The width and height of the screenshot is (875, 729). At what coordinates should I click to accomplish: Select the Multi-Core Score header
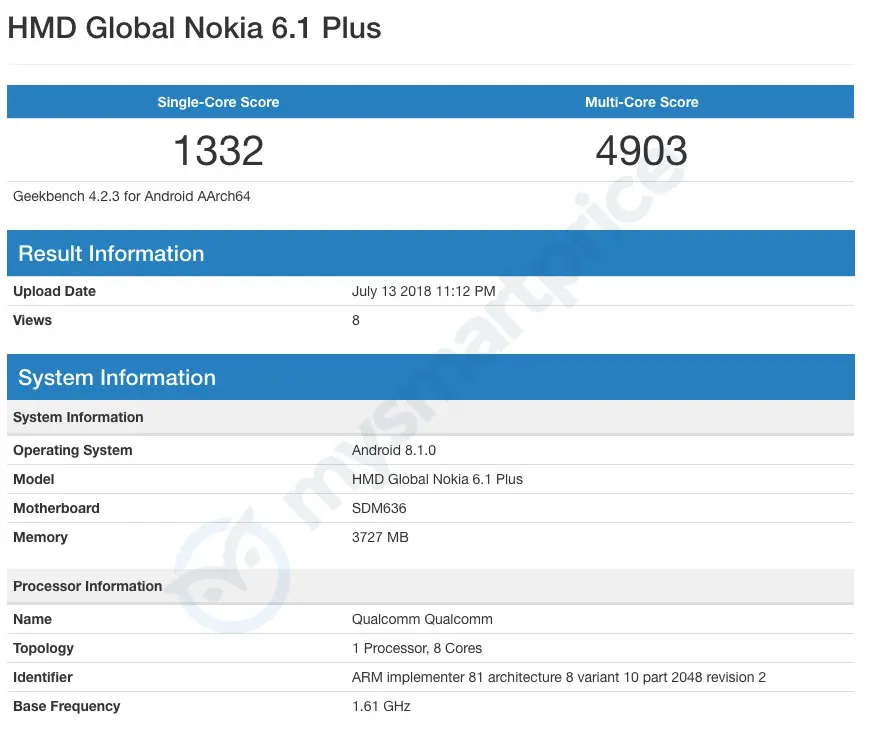point(641,102)
